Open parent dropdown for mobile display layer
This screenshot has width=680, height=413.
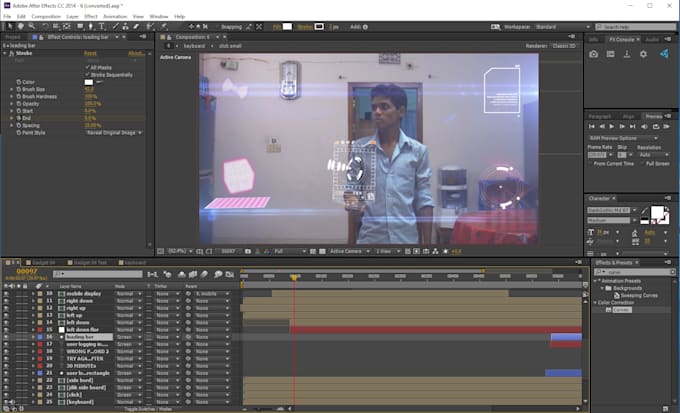pyautogui.click(x=212, y=294)
